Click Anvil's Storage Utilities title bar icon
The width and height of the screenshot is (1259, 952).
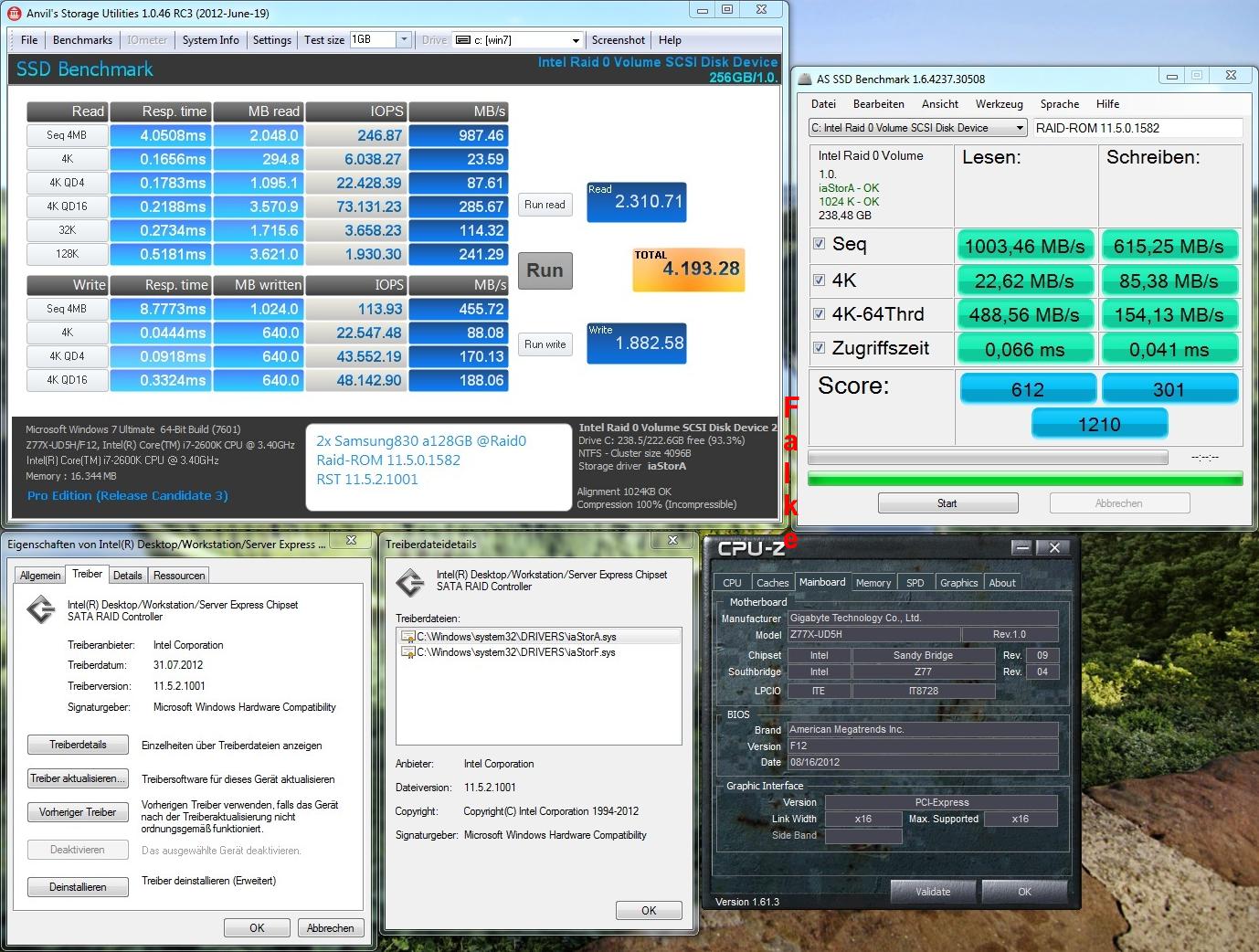pyautogui.click(x=14, y=13)
